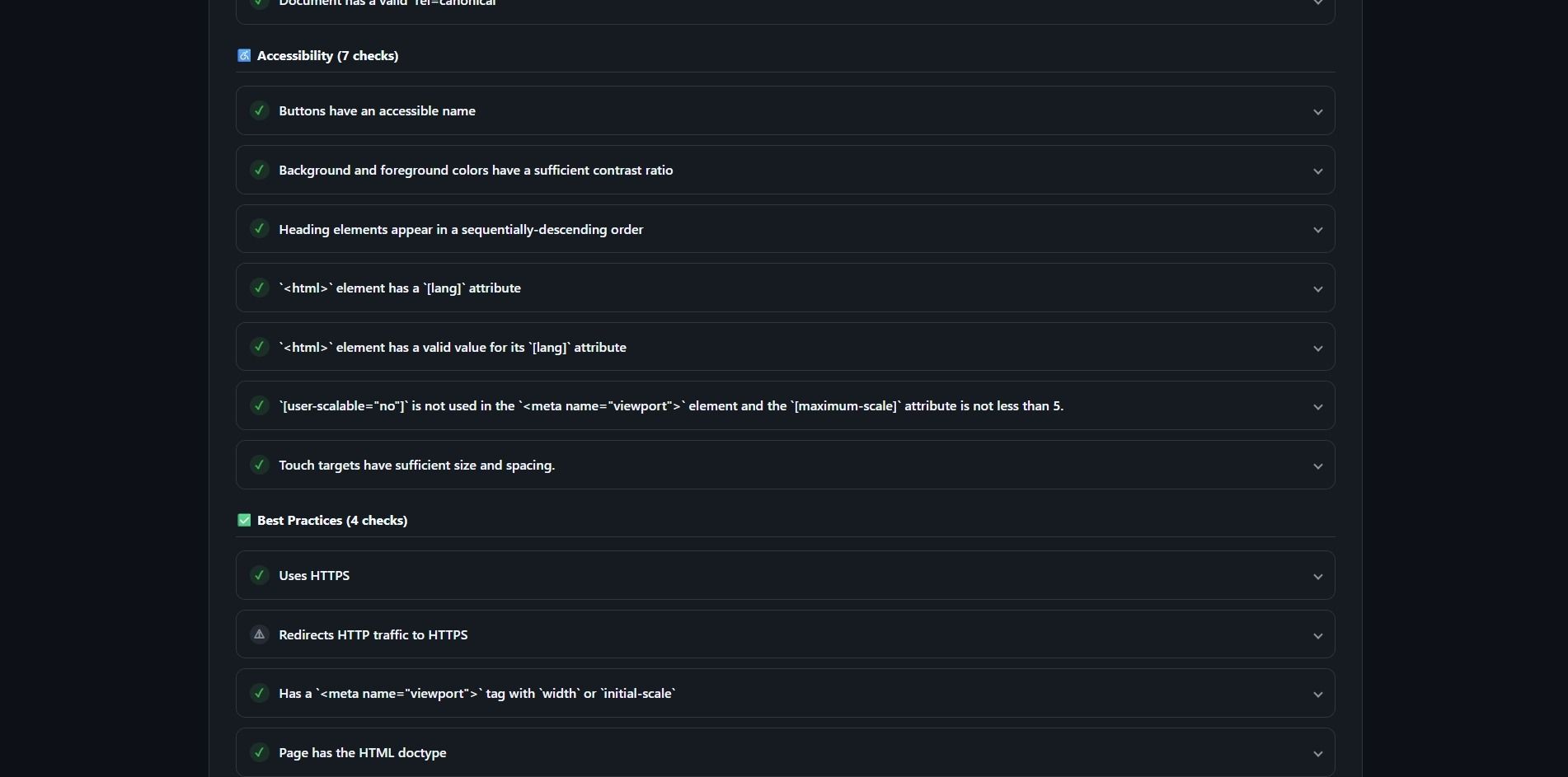Click the Best Practices green checkmark icon

pos(244,521)
